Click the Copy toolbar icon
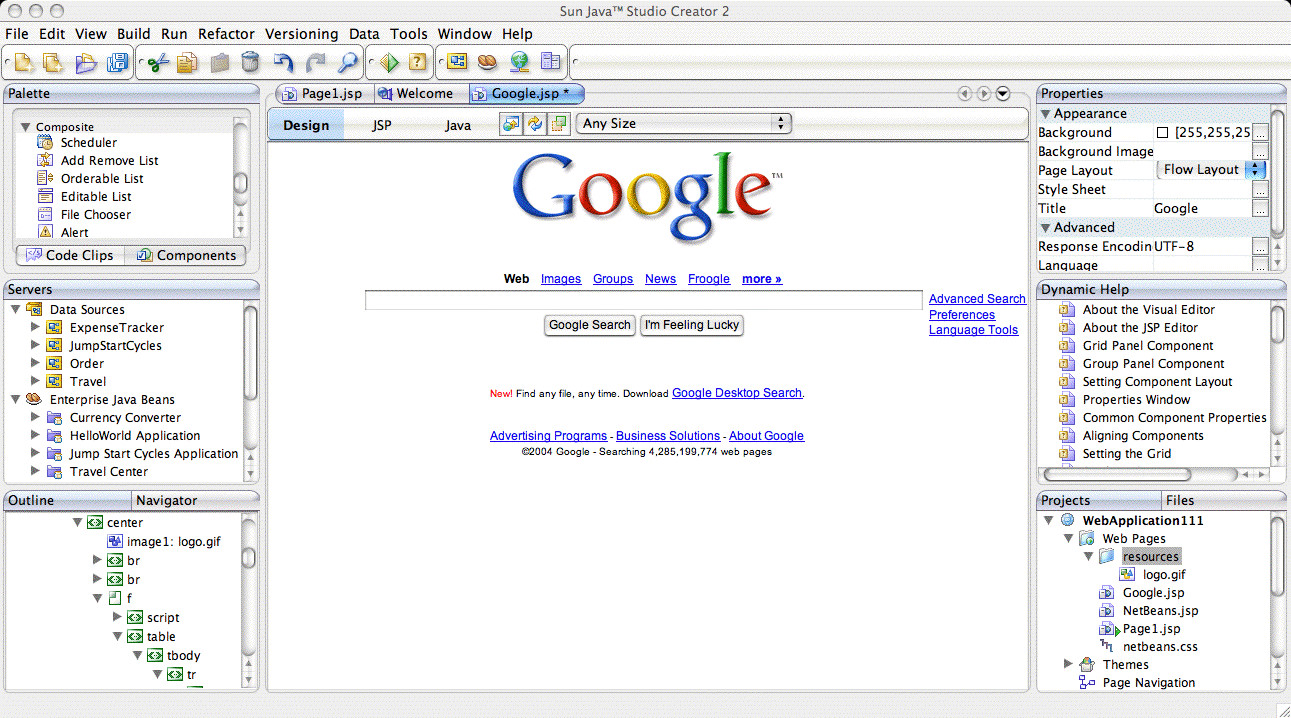This screenshot has width=1291, height=718. pyautogui.click(x=187, y=63)
